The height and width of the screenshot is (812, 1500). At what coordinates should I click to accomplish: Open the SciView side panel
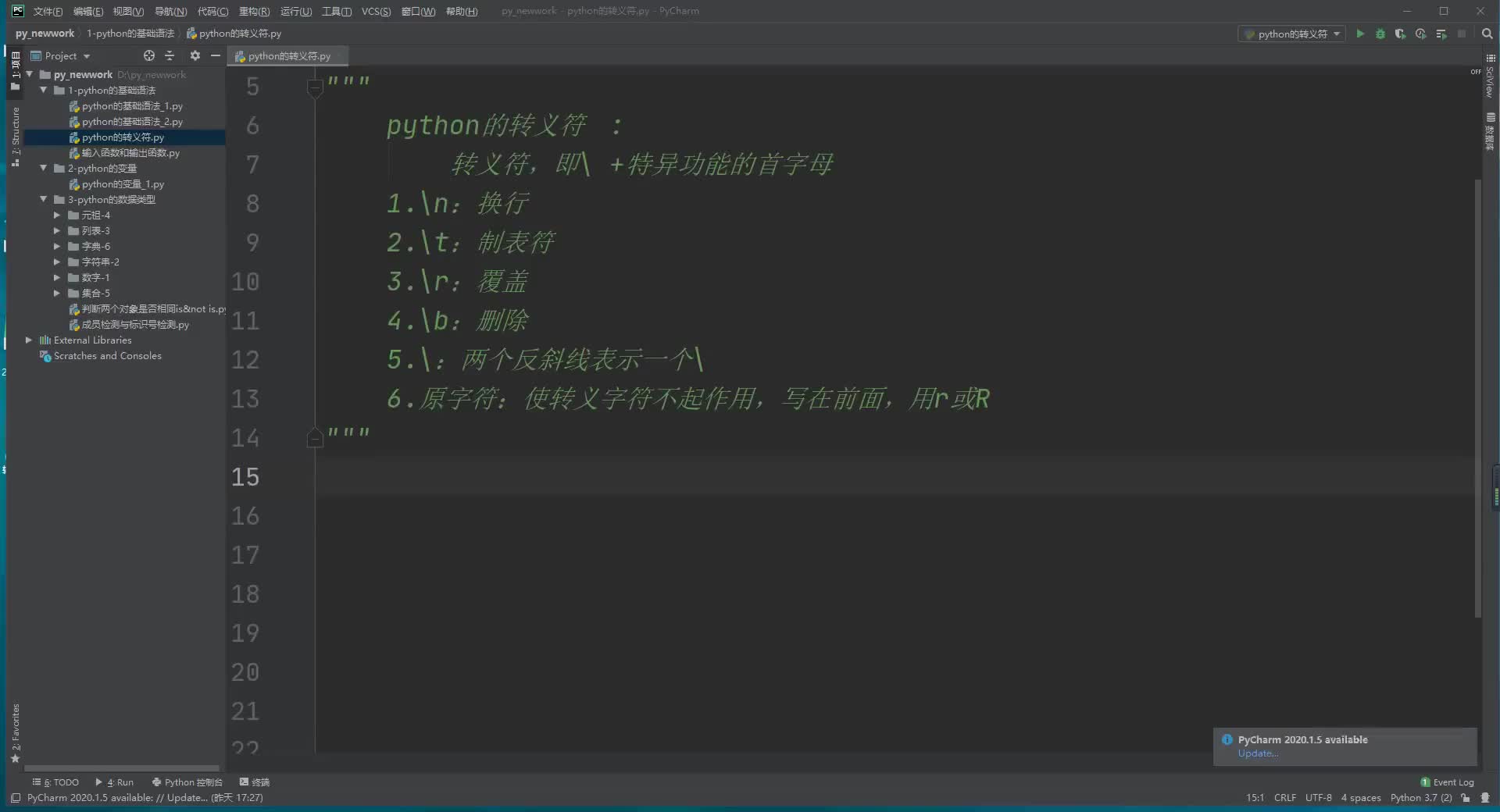[1491, 77]
